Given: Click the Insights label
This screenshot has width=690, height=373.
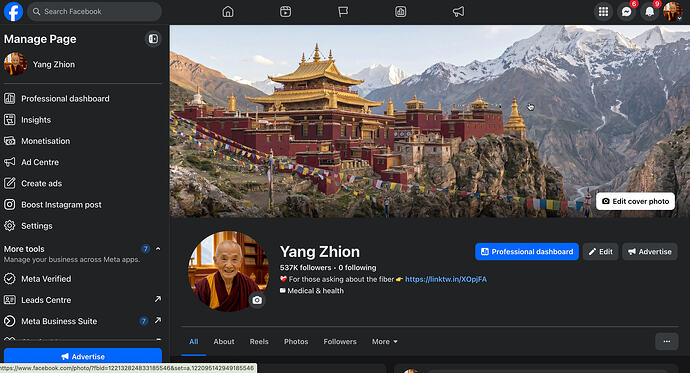Looking at the screenshot, I should pos(36,120).
